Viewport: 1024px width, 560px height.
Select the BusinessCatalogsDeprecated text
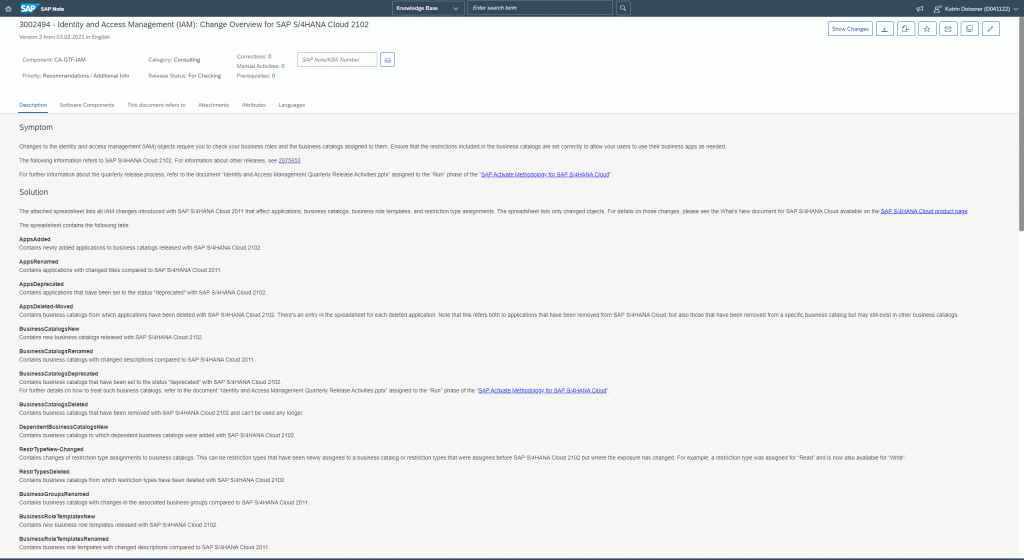click(58, 374)
